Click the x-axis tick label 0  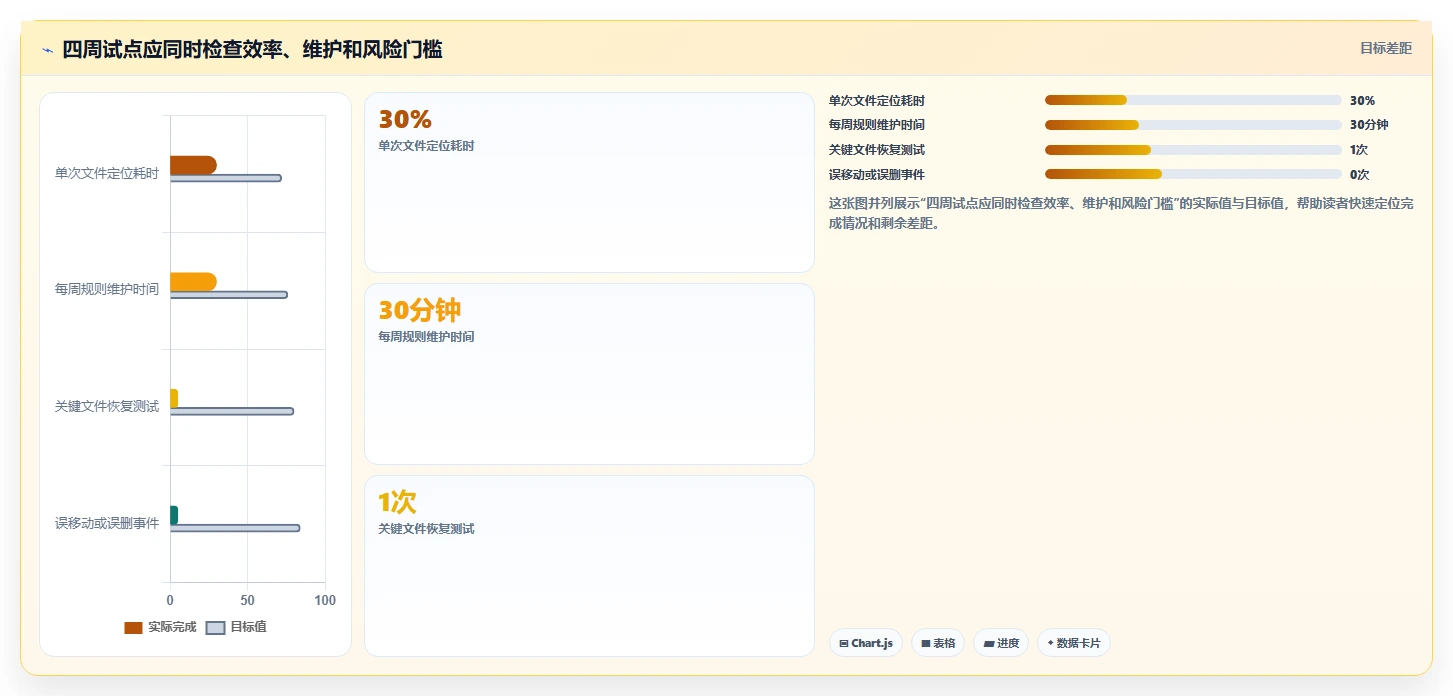pyautogui.click(x=170, y=601)
